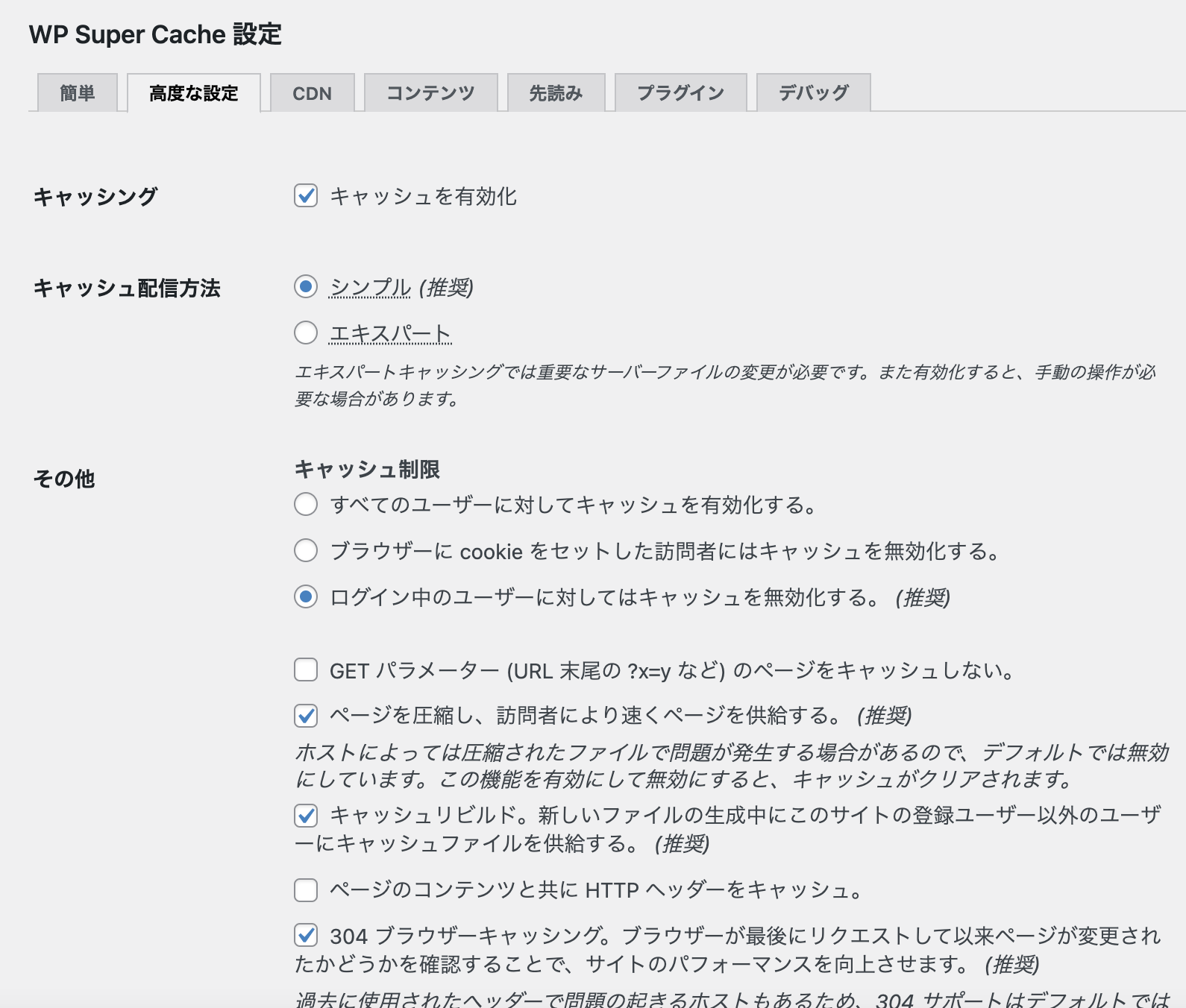This screenshot has height=1008, width=1186.
Task: Select the シンプル (推奨) radio button
Action: (306, 287)
